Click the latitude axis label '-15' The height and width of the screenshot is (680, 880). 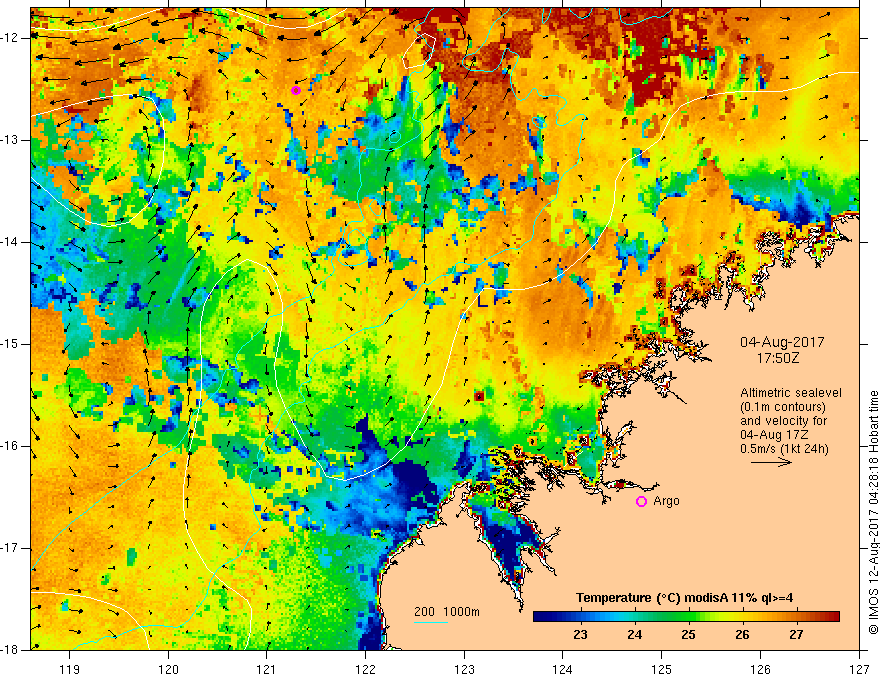[9, 344]
